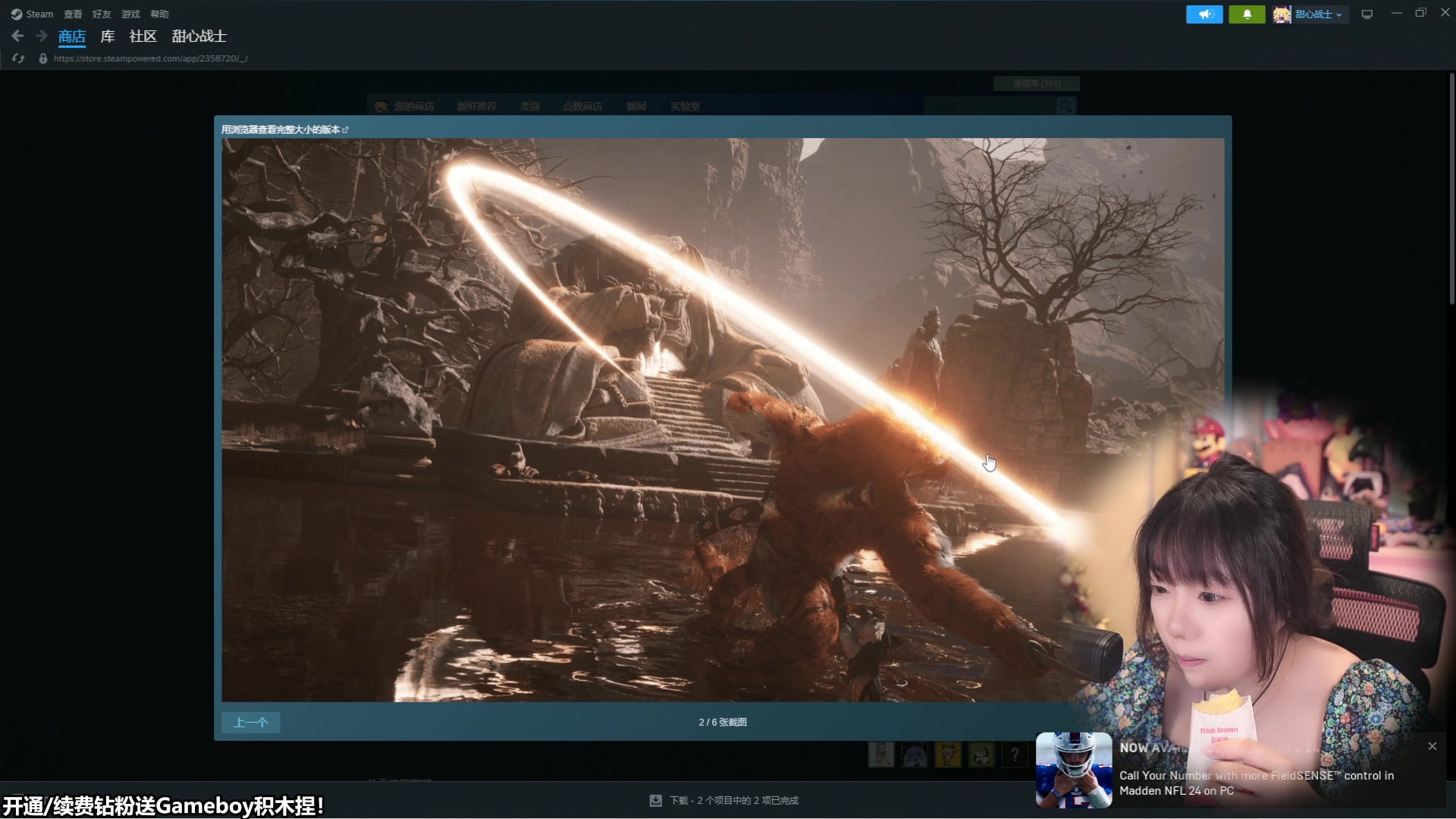
Task: Click the 上一个 previous screenshot button
Action: click(x=251, y=723)
